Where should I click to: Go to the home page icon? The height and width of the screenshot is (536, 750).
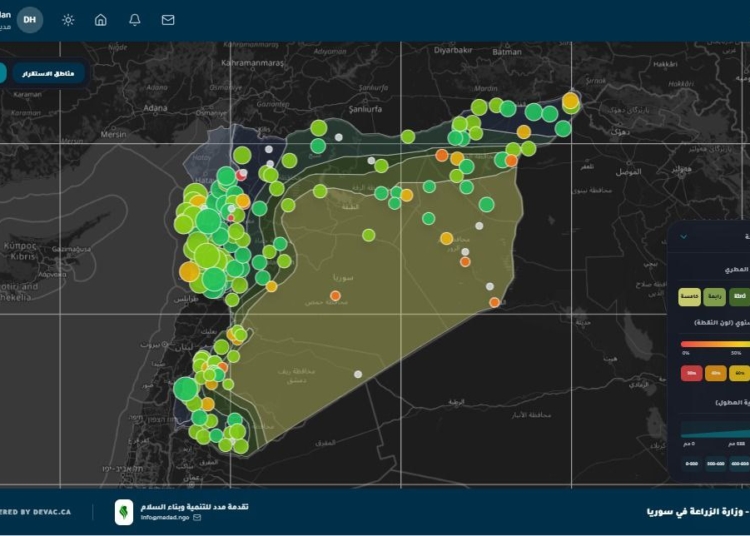[x=101, y=20]
